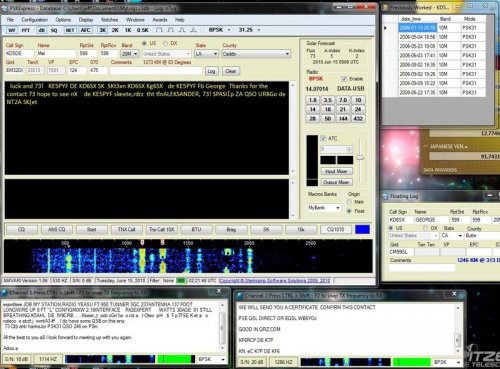
Task: Open the MyBank Macros Banks dropdown
Action: [x=338, y=208]
